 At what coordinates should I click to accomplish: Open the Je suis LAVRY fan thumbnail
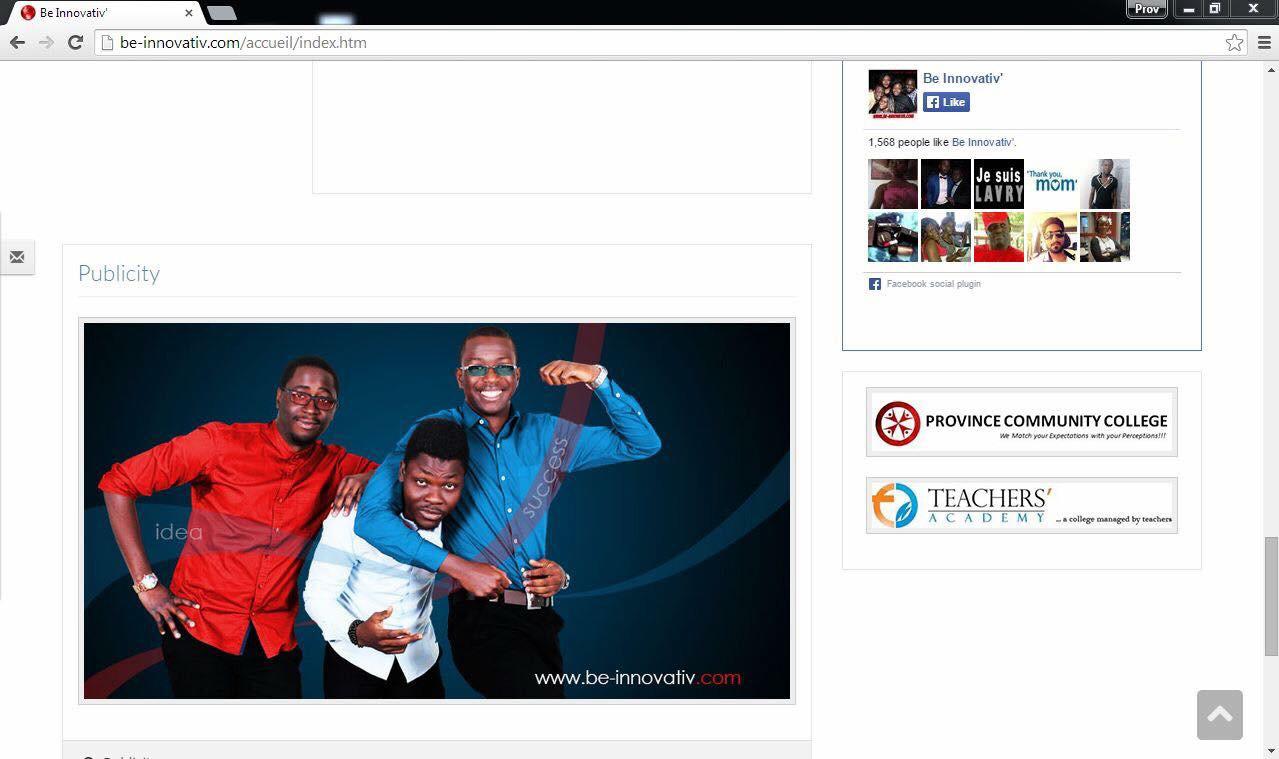point(999,184)
